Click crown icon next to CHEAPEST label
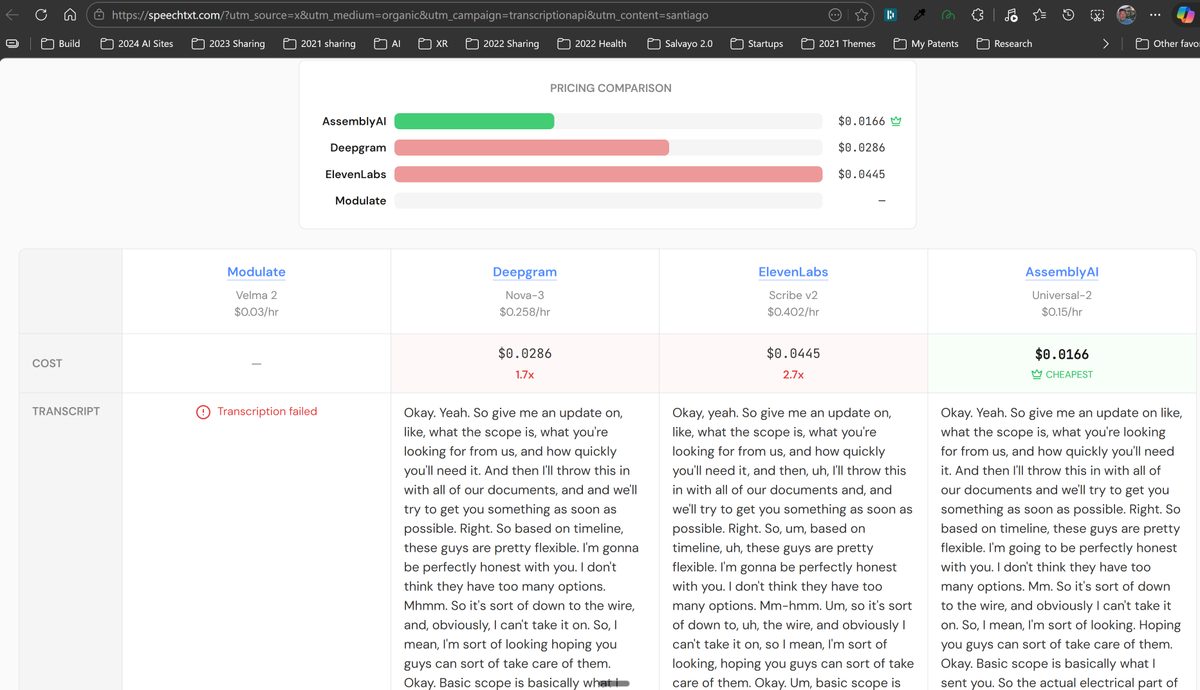 pos(1037,375)
